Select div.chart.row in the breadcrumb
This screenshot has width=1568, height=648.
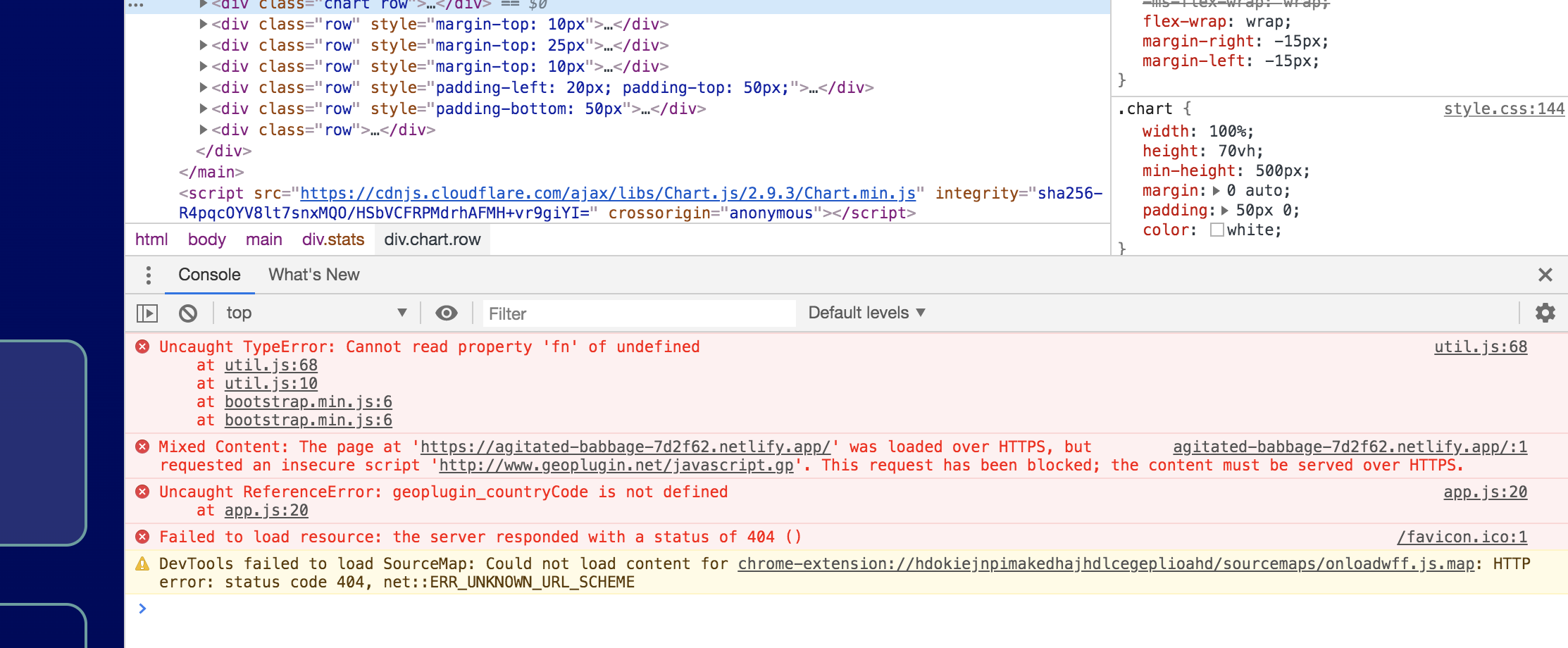433,239
